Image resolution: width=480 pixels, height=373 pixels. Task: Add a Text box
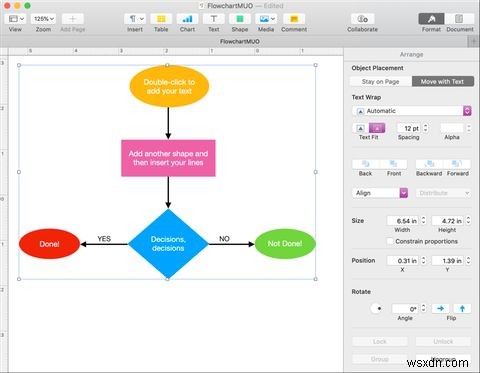tap(214, 19)
